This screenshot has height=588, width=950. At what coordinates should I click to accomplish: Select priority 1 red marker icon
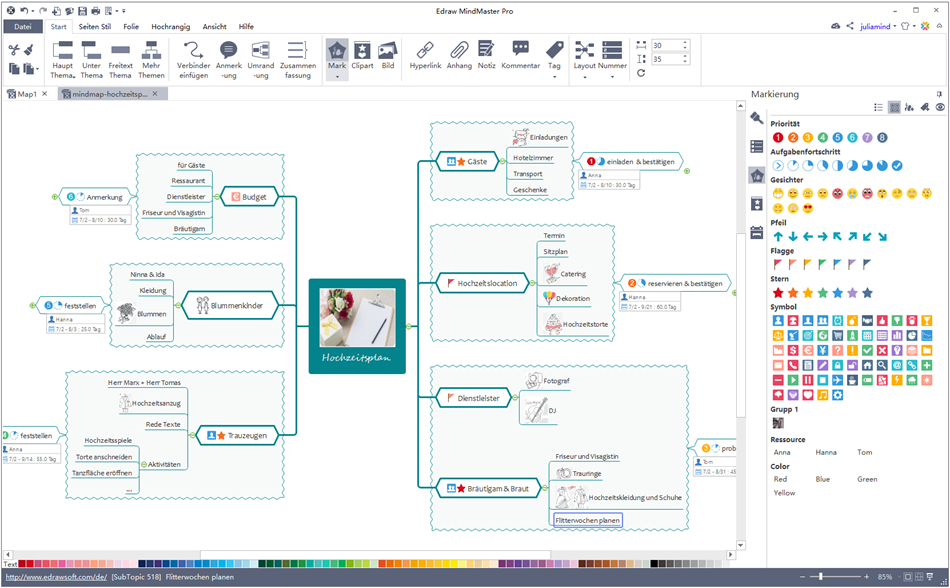778,137
